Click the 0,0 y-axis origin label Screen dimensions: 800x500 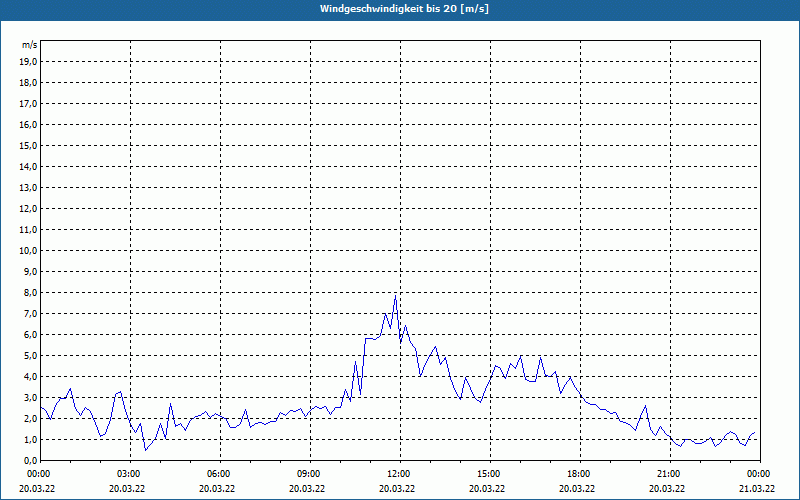(31, 460)
